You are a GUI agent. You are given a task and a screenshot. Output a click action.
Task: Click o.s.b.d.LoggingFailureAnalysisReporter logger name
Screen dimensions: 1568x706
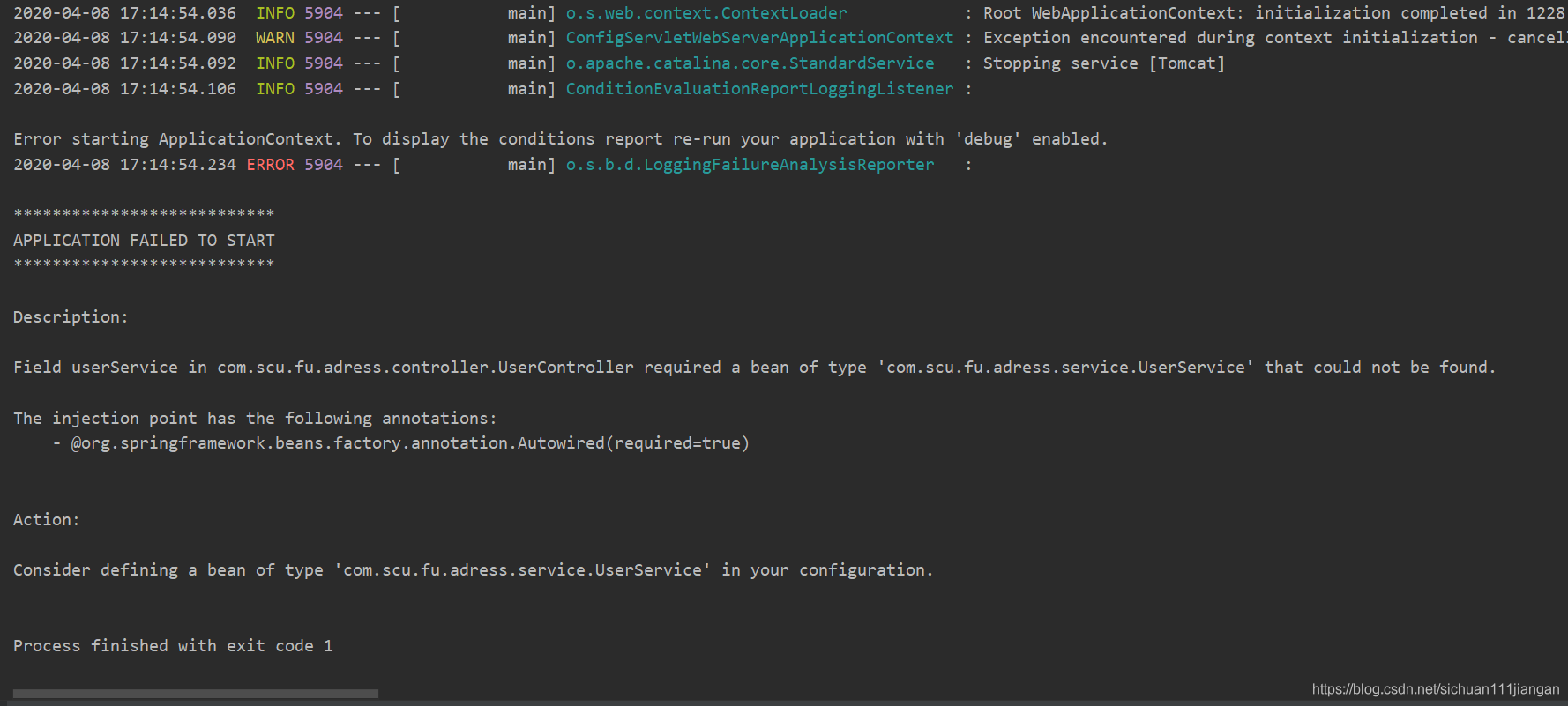(750, 165)
